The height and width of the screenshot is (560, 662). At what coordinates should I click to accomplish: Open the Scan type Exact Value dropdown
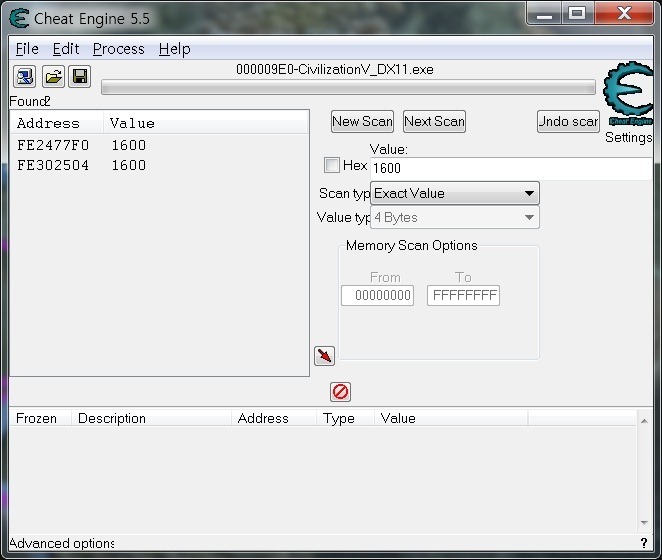pos(455,193)
